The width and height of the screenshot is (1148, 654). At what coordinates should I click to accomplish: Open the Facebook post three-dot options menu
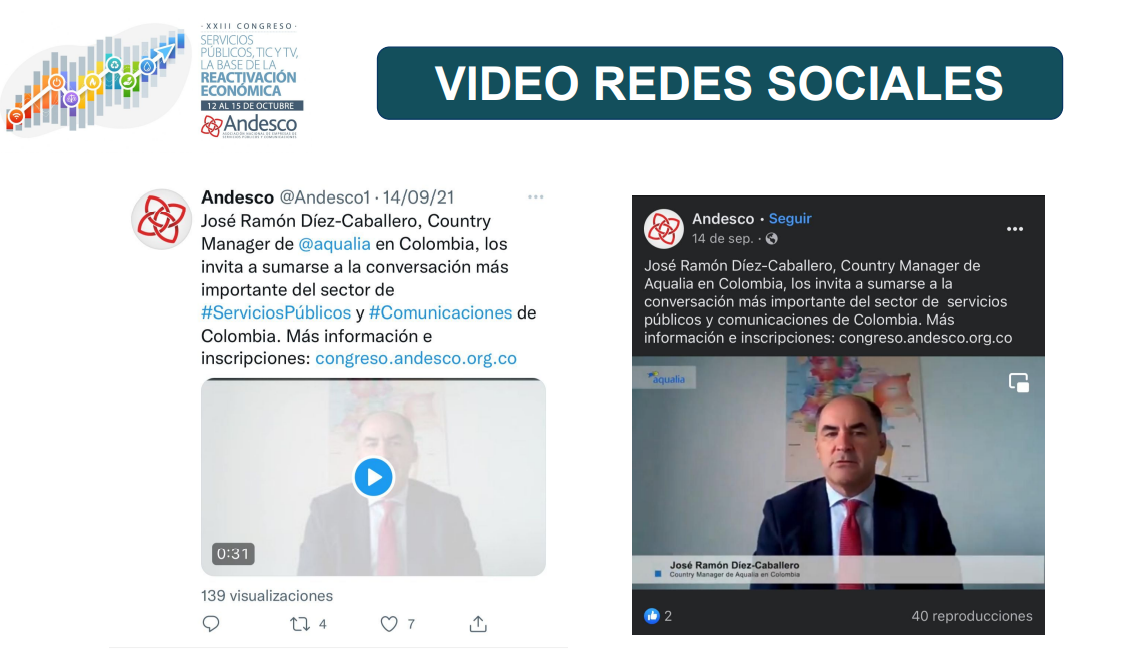coord(1015,229)
